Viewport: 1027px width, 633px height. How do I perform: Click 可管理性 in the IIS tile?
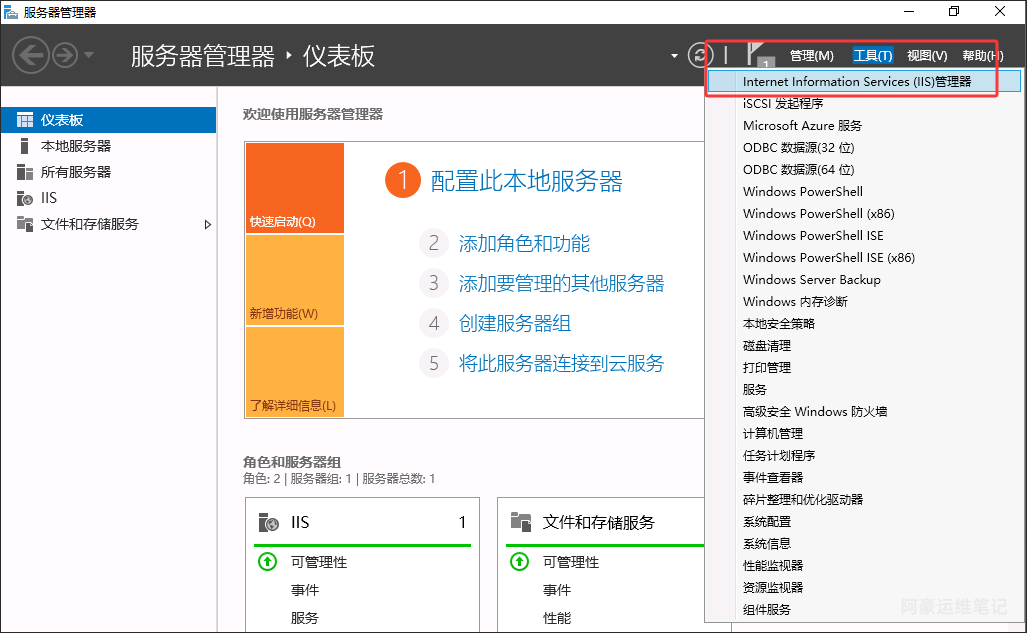[319, 562]
